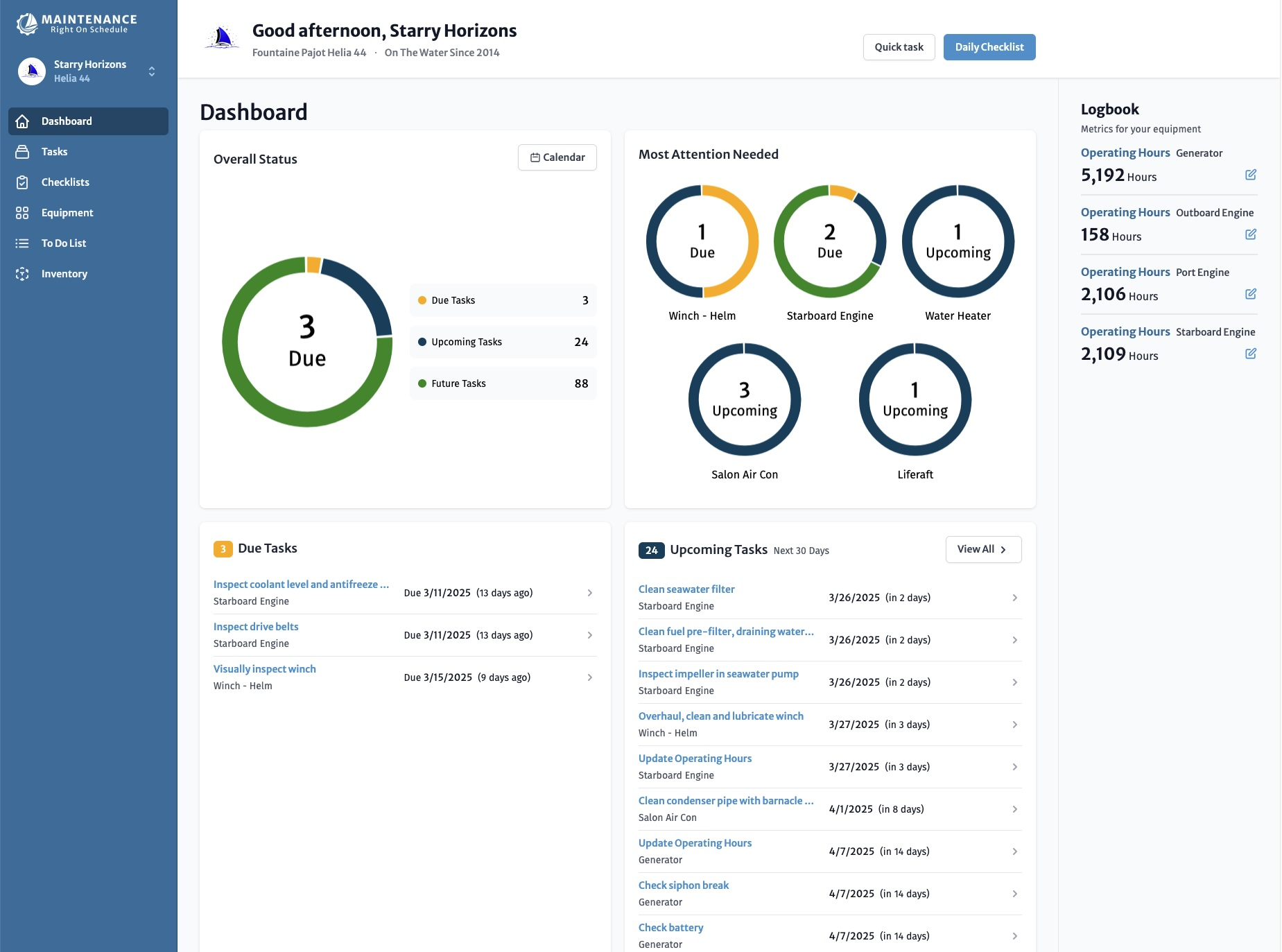Click the sailboat icon next to the greeting
1282x952 pixels.
pyautogui.click(x=222, y=37)
